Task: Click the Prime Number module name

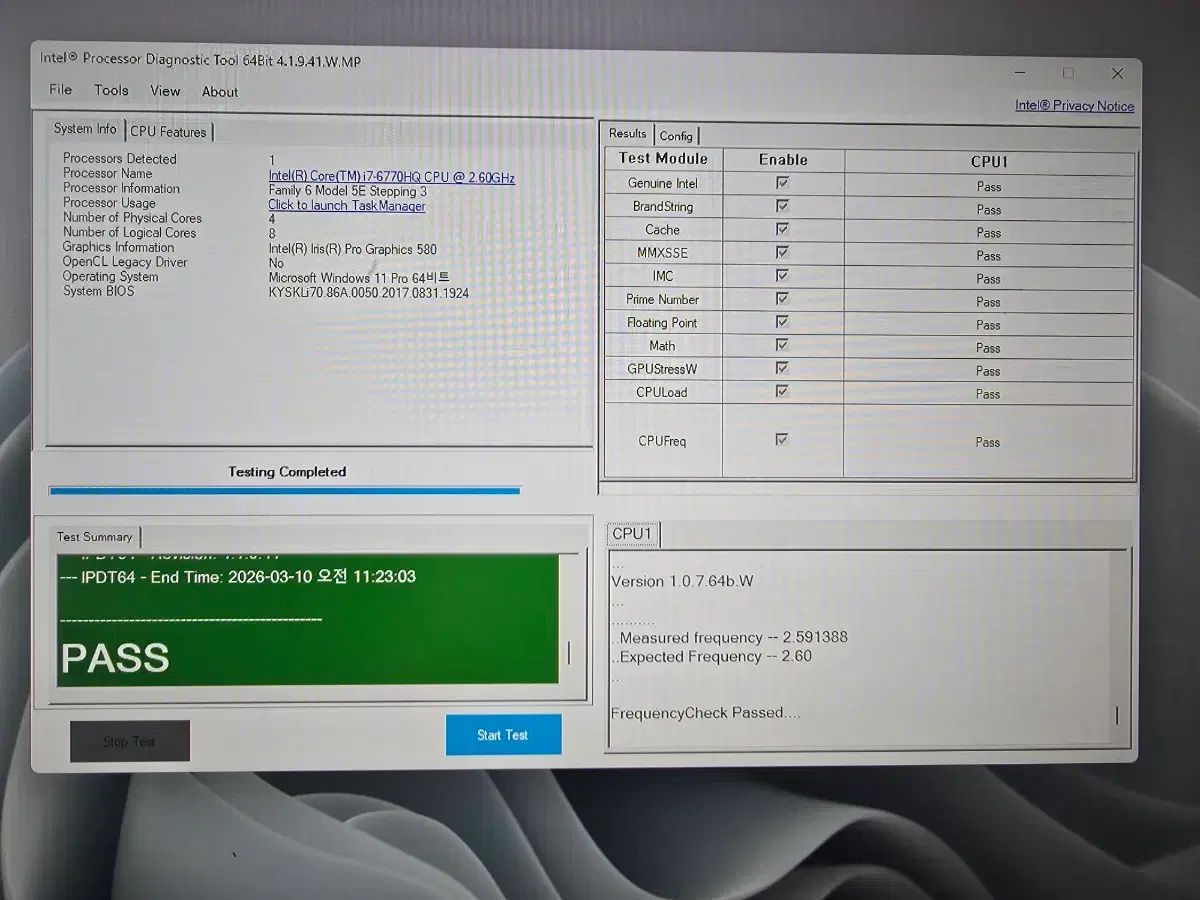Action: pyautogui.click(x=662, y=299)
